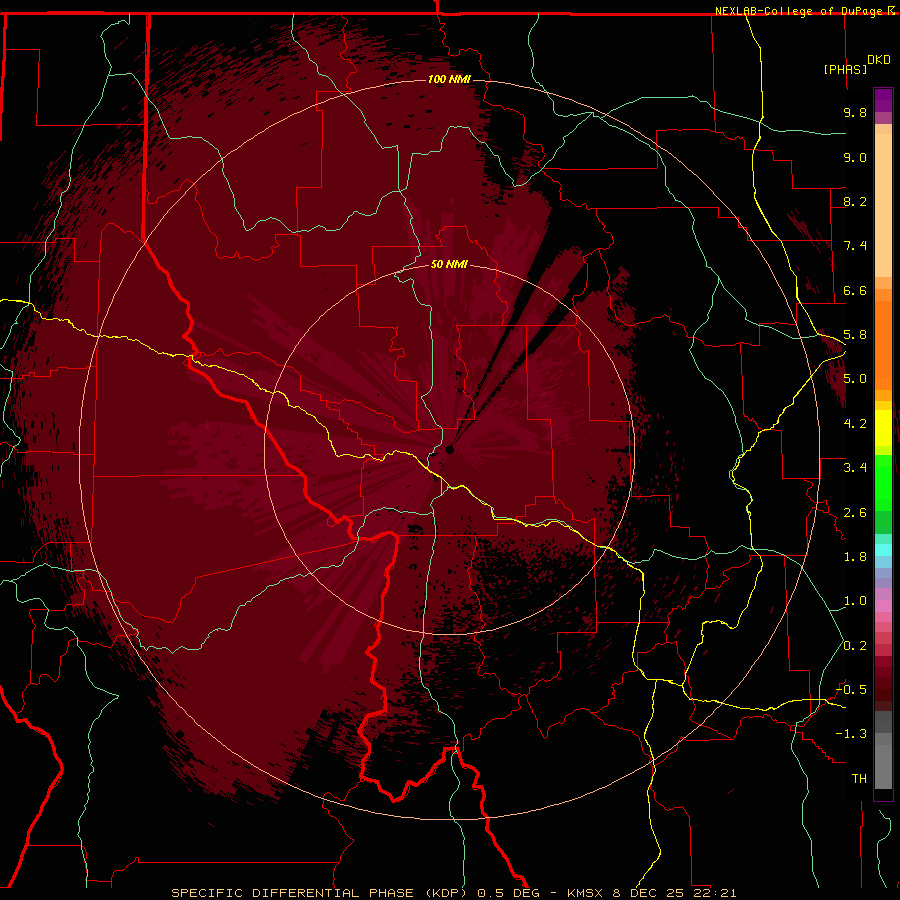
Task: Click the -1.3 scale value
Action: click(851, 734)
